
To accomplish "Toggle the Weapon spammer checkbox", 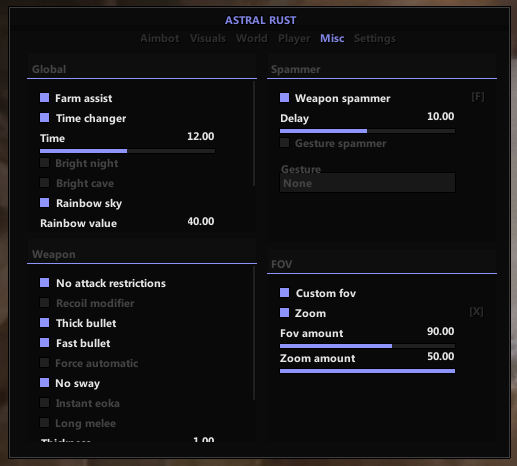I will tap(285, 98).
